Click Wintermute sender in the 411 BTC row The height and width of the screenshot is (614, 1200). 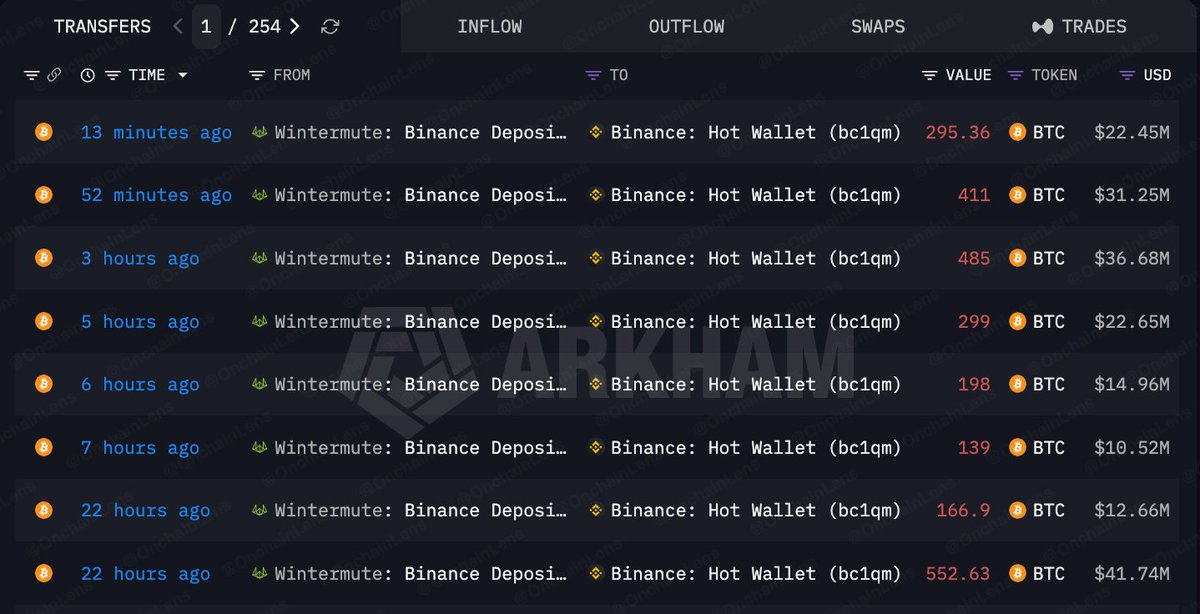tap(409, 195)
